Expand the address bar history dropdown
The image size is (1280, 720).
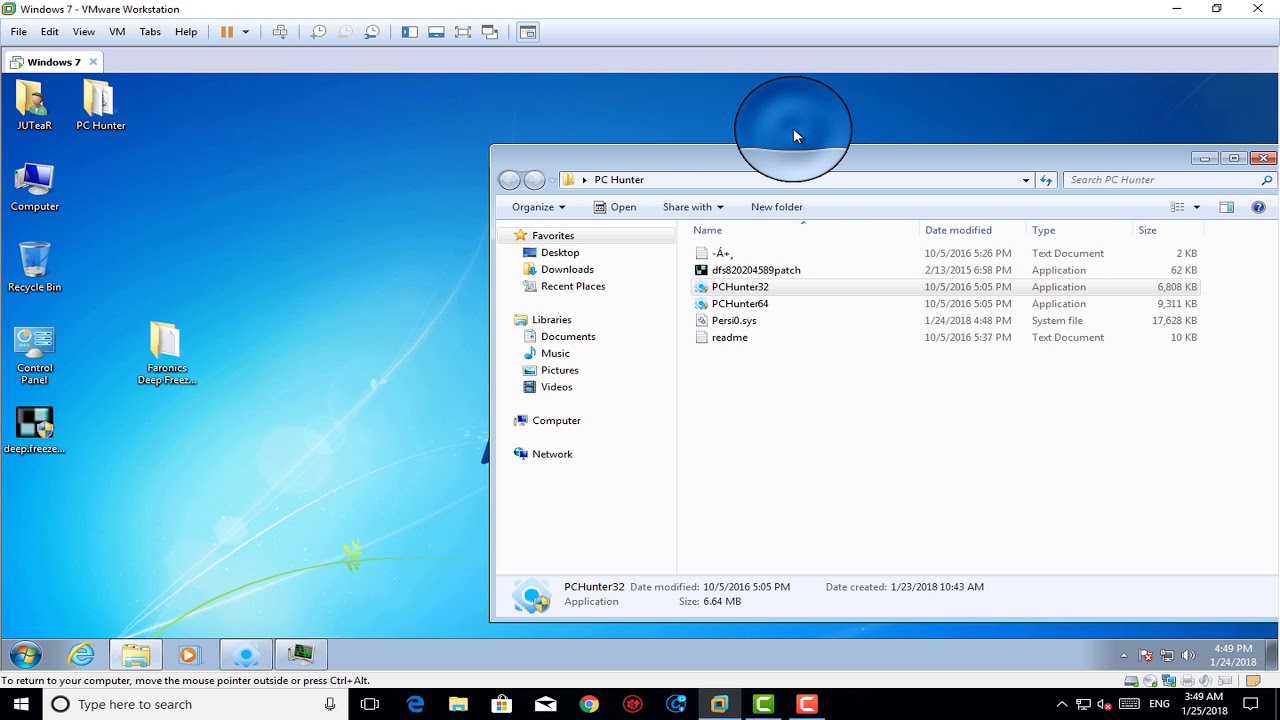[x=1025, y=180]
